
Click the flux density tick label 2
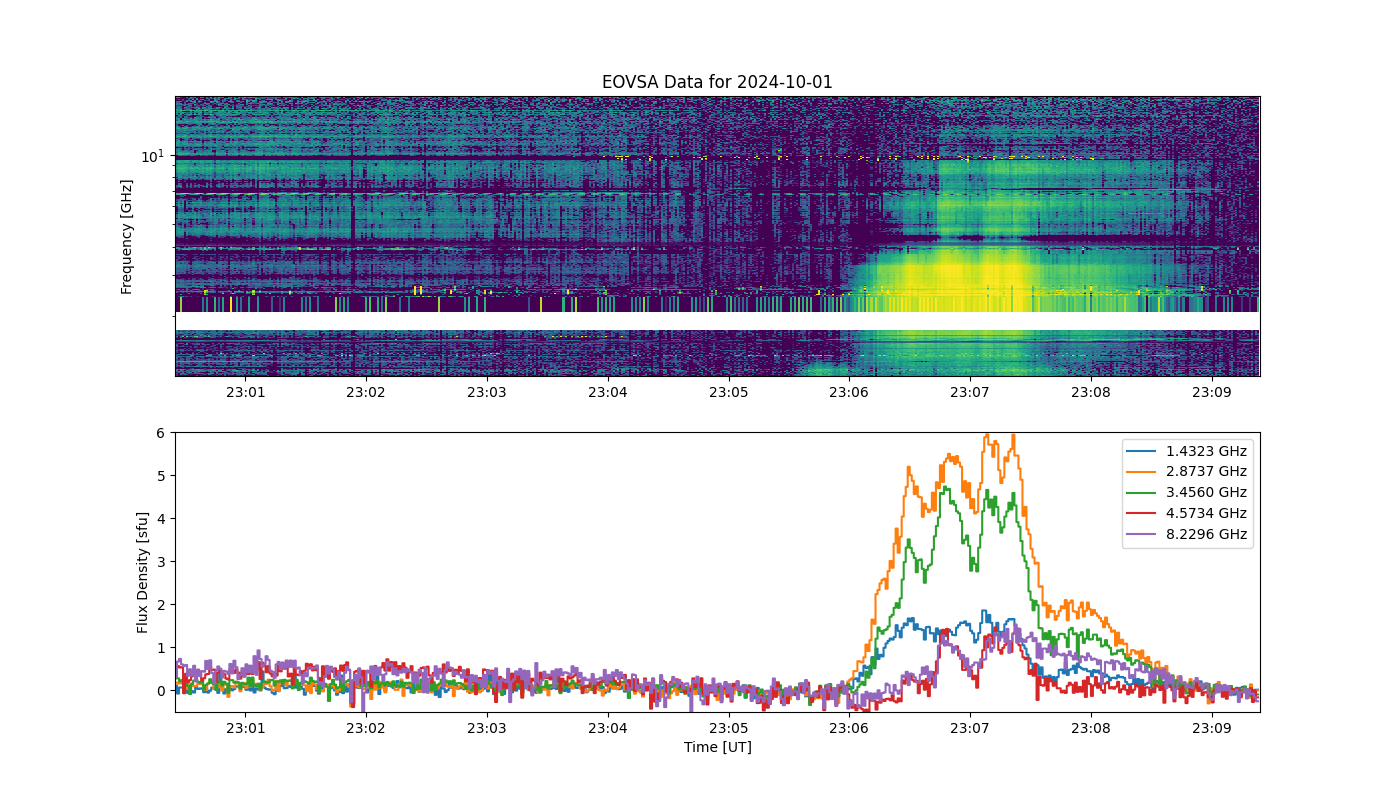point(160,605)
